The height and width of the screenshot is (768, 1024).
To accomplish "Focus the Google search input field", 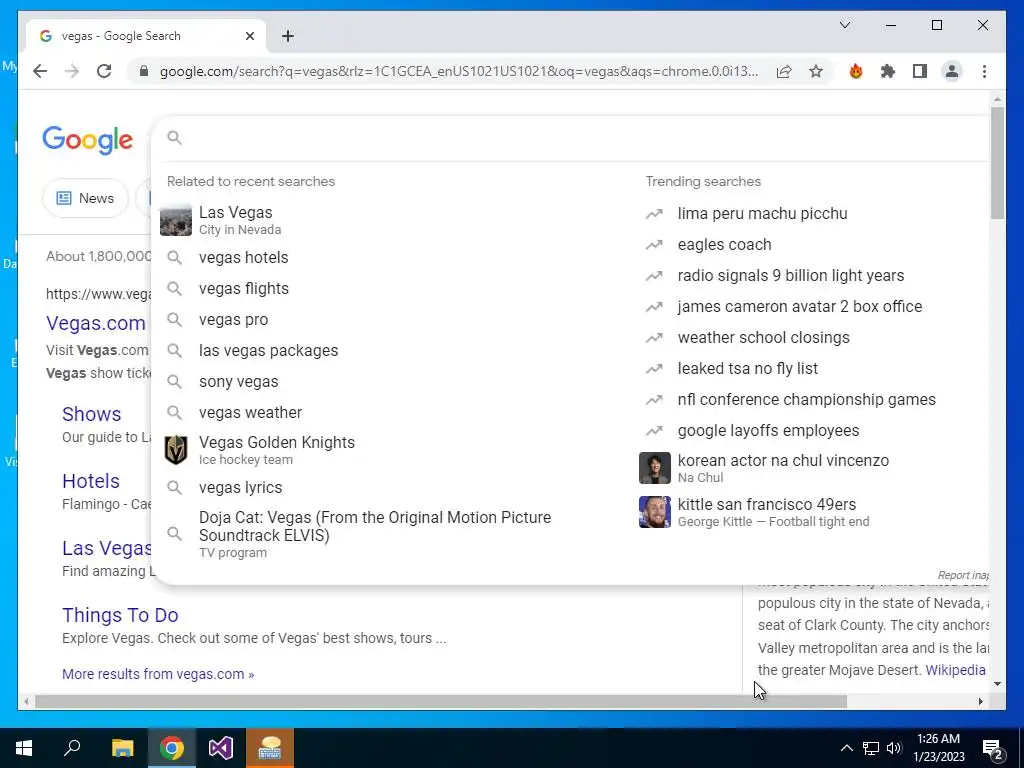I will [581, 138].
